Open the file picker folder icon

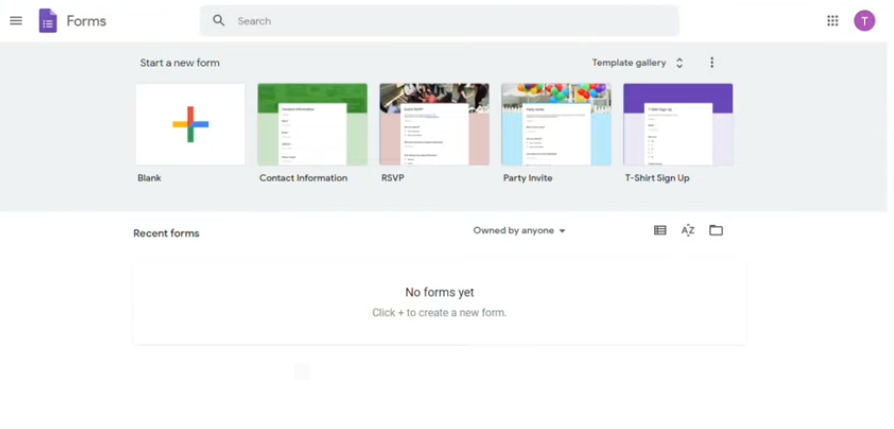pos(716,231)
